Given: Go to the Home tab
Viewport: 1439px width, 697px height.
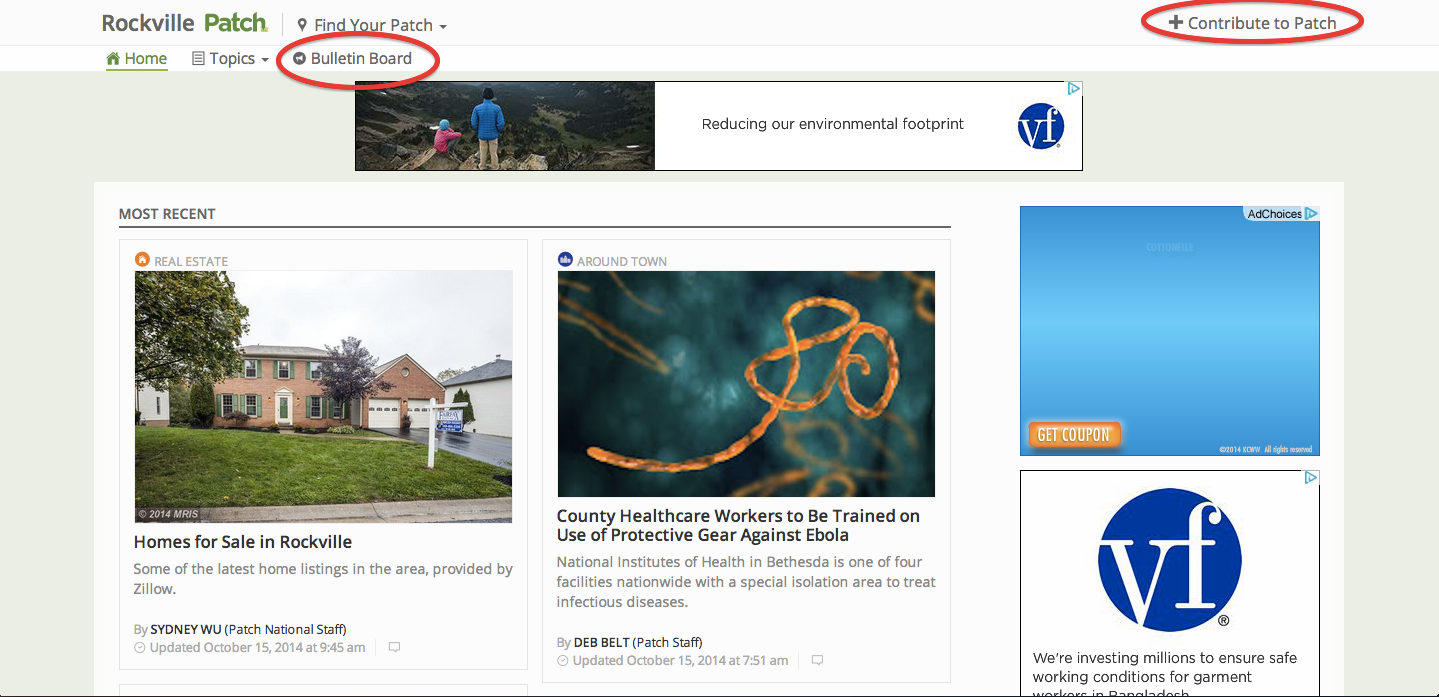Looking at the screenshot, I should (137, 59).
